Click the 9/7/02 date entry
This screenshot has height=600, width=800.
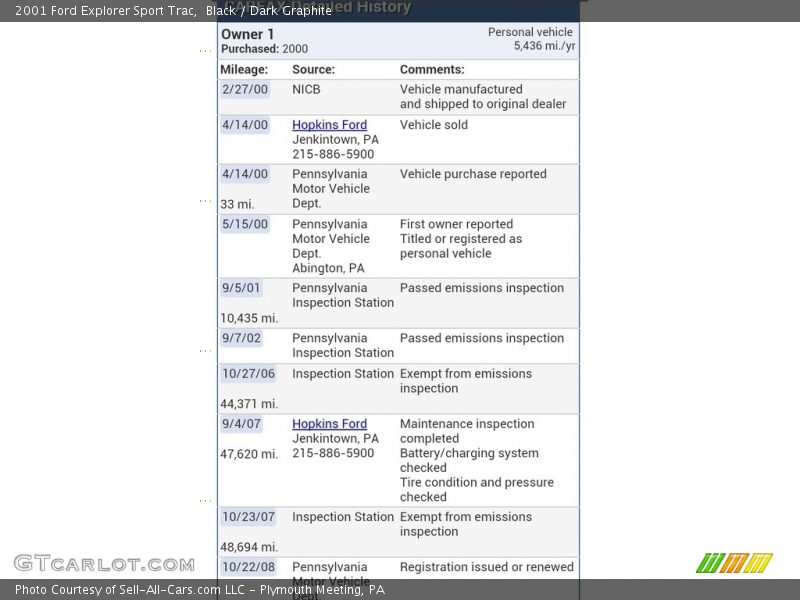click(240, 338)
